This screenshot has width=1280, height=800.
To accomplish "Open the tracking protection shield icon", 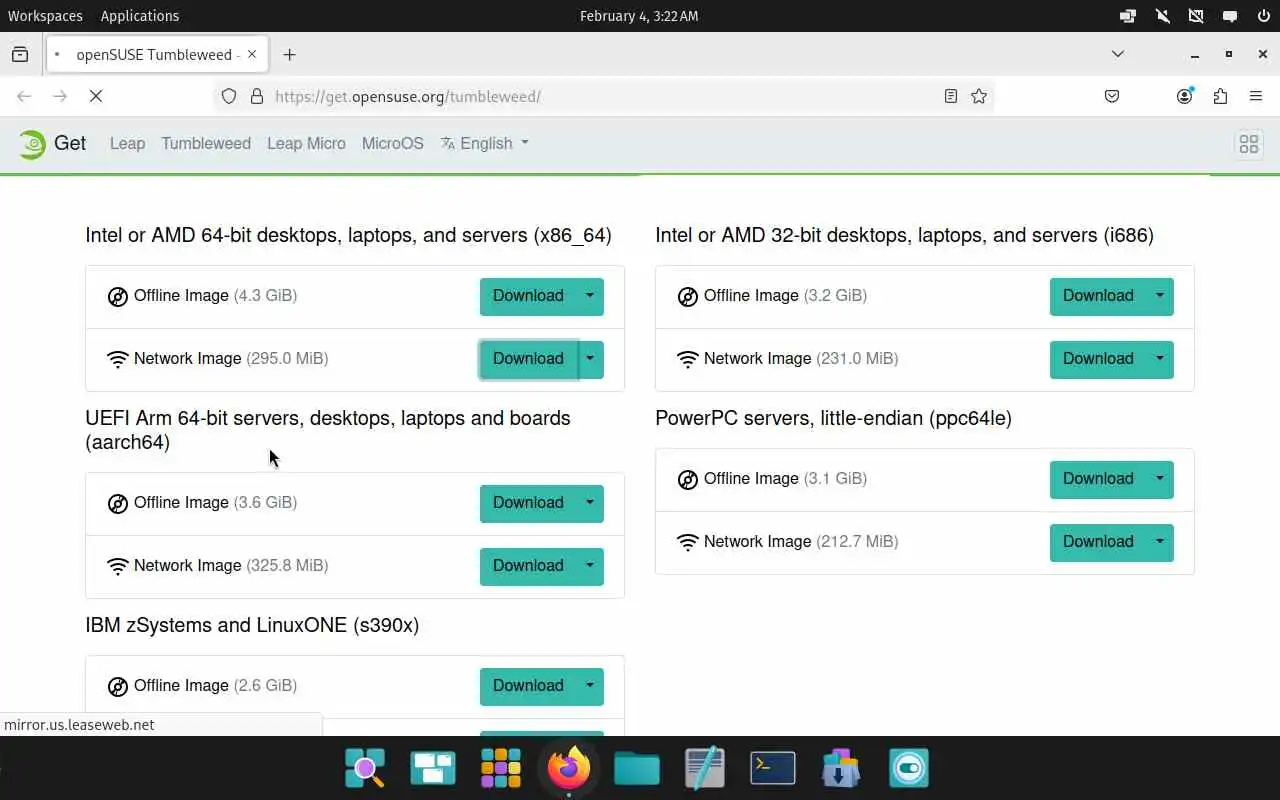I will pyautogui.click(x=229, y=96).
